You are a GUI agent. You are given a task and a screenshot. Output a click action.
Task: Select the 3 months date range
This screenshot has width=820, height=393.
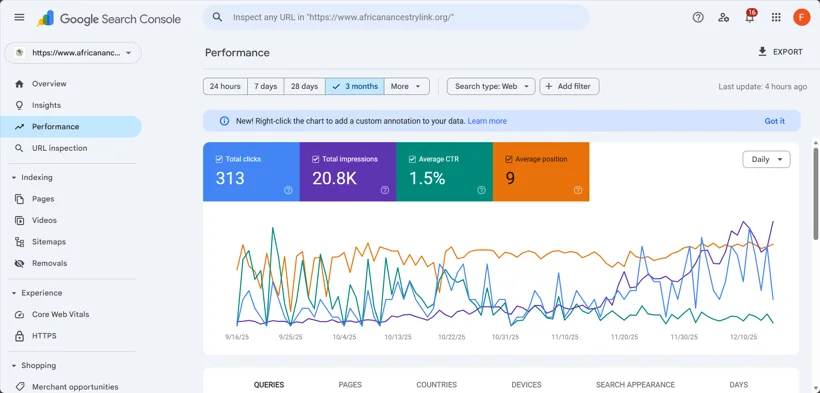click(x=355, y=86)
